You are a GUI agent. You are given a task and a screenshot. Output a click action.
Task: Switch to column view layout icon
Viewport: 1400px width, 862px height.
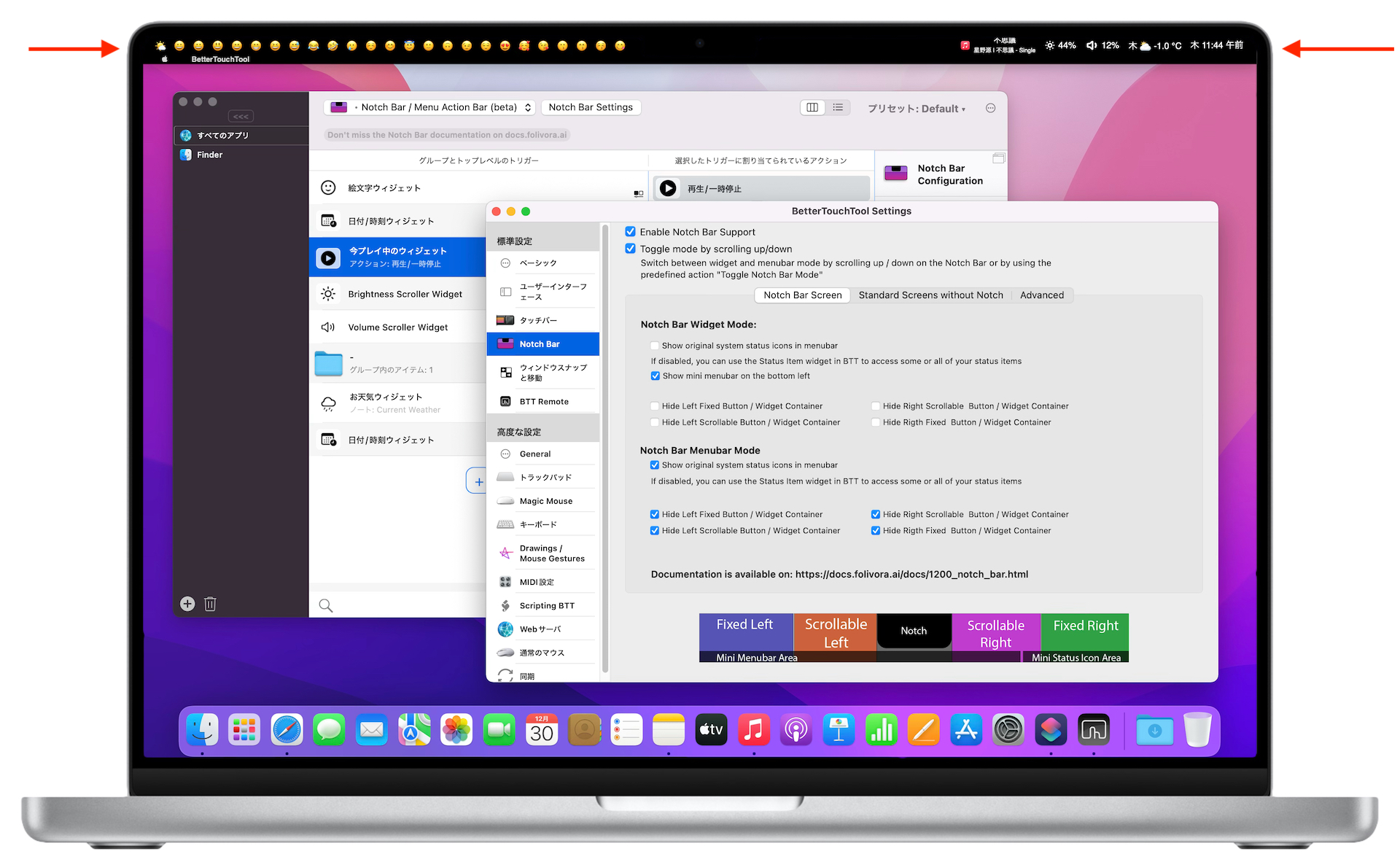[x=812, y=107]
